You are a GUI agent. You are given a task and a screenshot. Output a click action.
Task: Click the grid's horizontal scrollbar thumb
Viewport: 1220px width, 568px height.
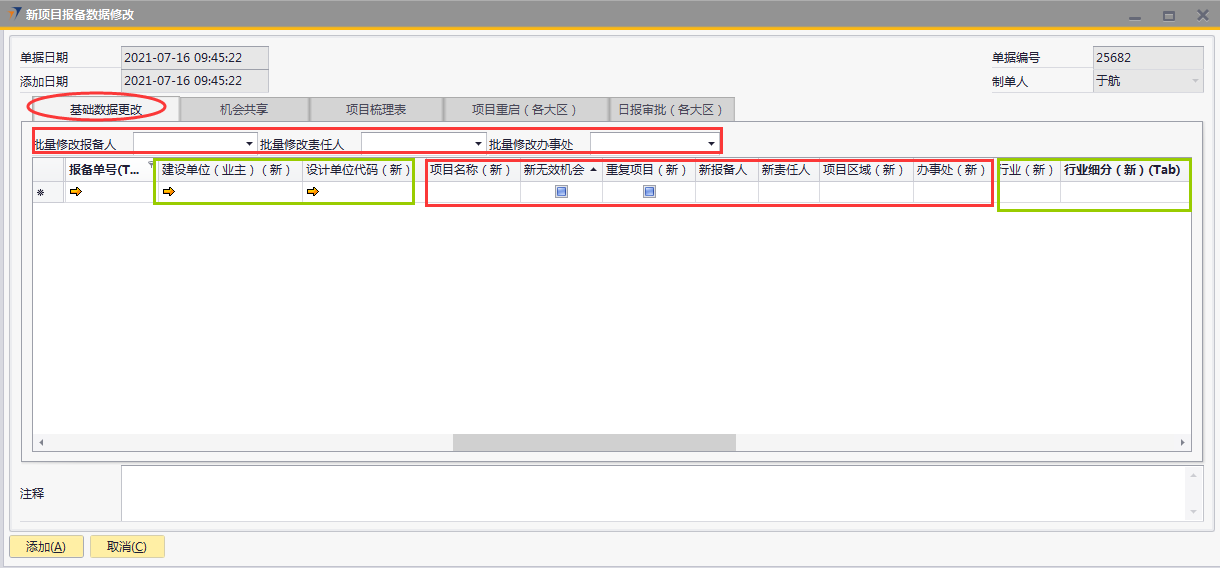click(x=594, y=442)
